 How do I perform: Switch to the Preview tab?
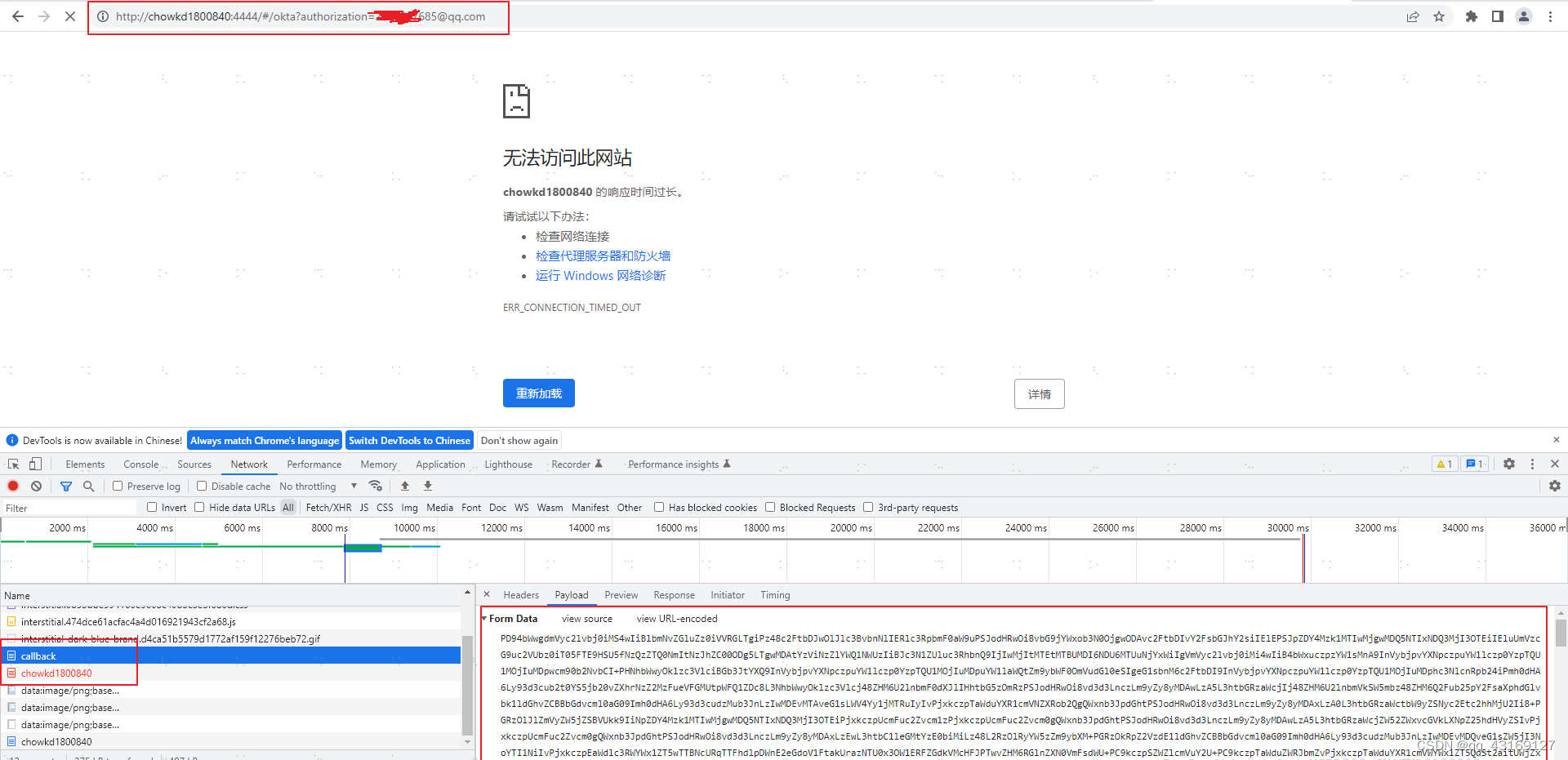(x=621, y=594)
